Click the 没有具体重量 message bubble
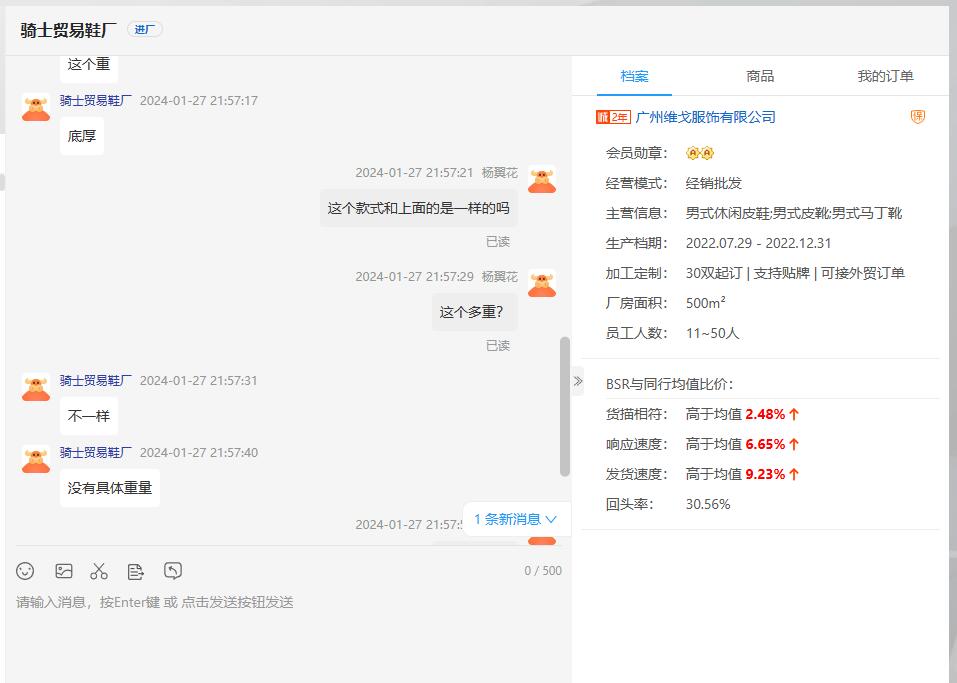The height and width of the screenshot is (683, 957). tap(110, 488)
